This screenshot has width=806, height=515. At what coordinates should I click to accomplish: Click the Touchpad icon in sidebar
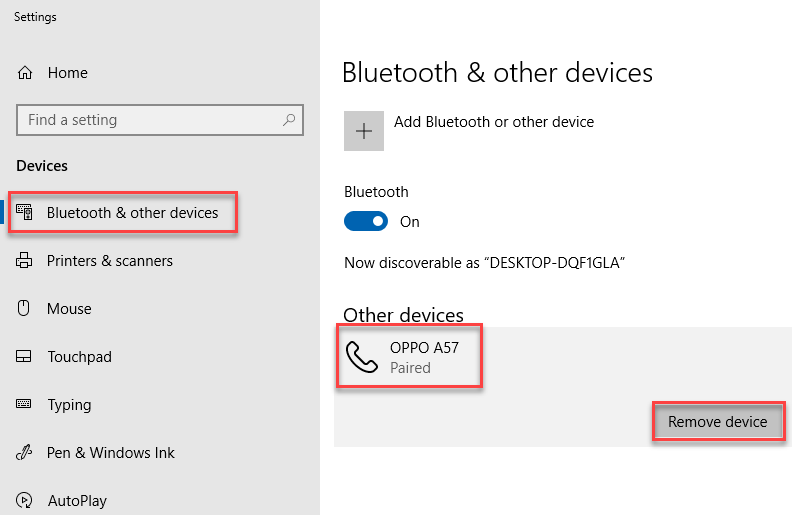pos(24,356)
